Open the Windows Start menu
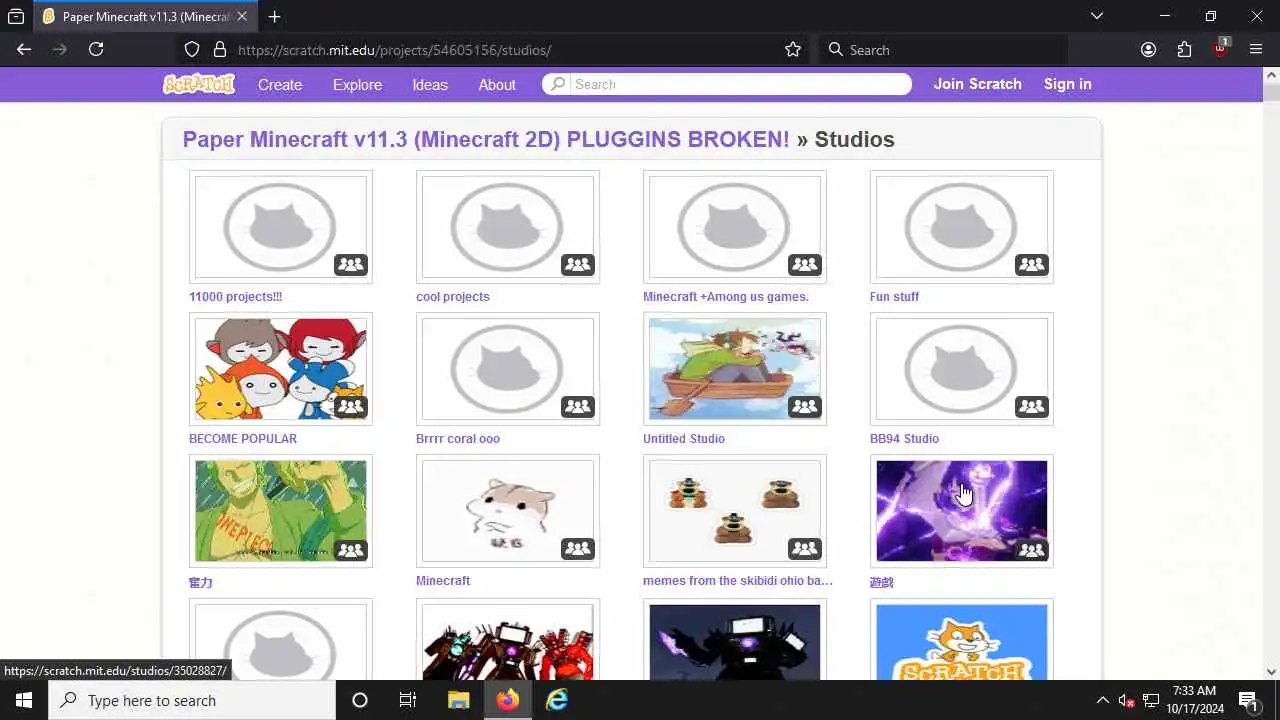The height and width of the screenshot is (720, 1280). [24, 700]
